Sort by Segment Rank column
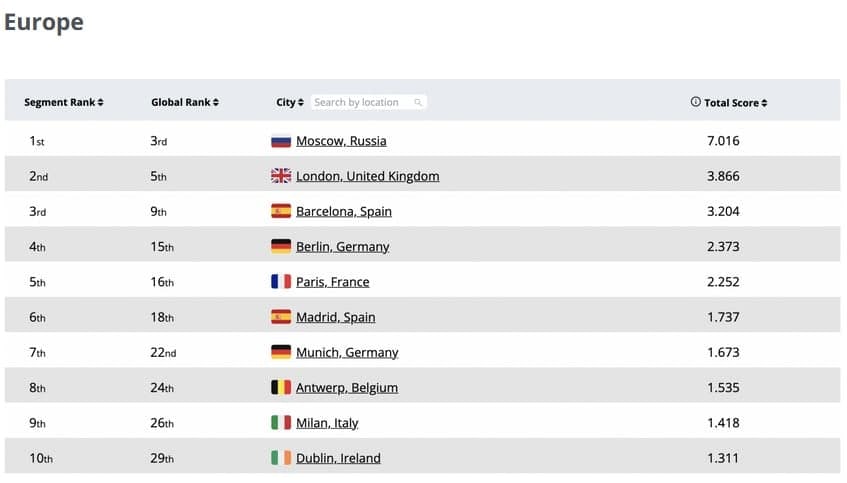The image size is (847, 483). pyautogui.click(x=64, y=102)
